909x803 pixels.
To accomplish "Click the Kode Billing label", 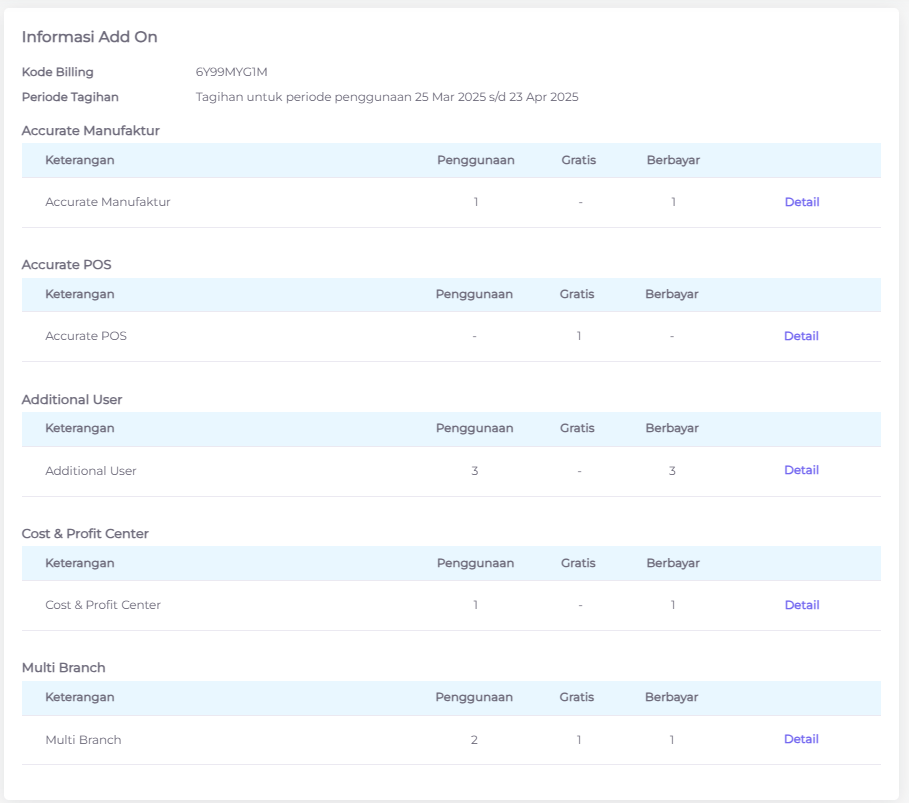I will coord(57,72).
